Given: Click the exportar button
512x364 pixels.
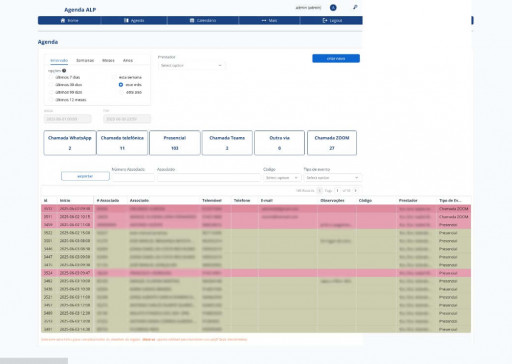Looking at the screenshot, I should pos(85,176).
